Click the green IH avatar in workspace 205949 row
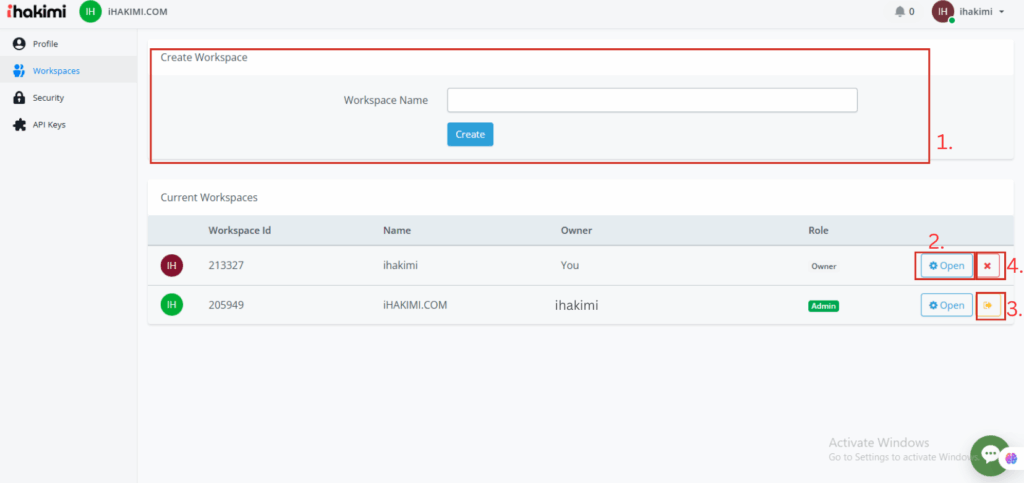 (x=172, y=305)
